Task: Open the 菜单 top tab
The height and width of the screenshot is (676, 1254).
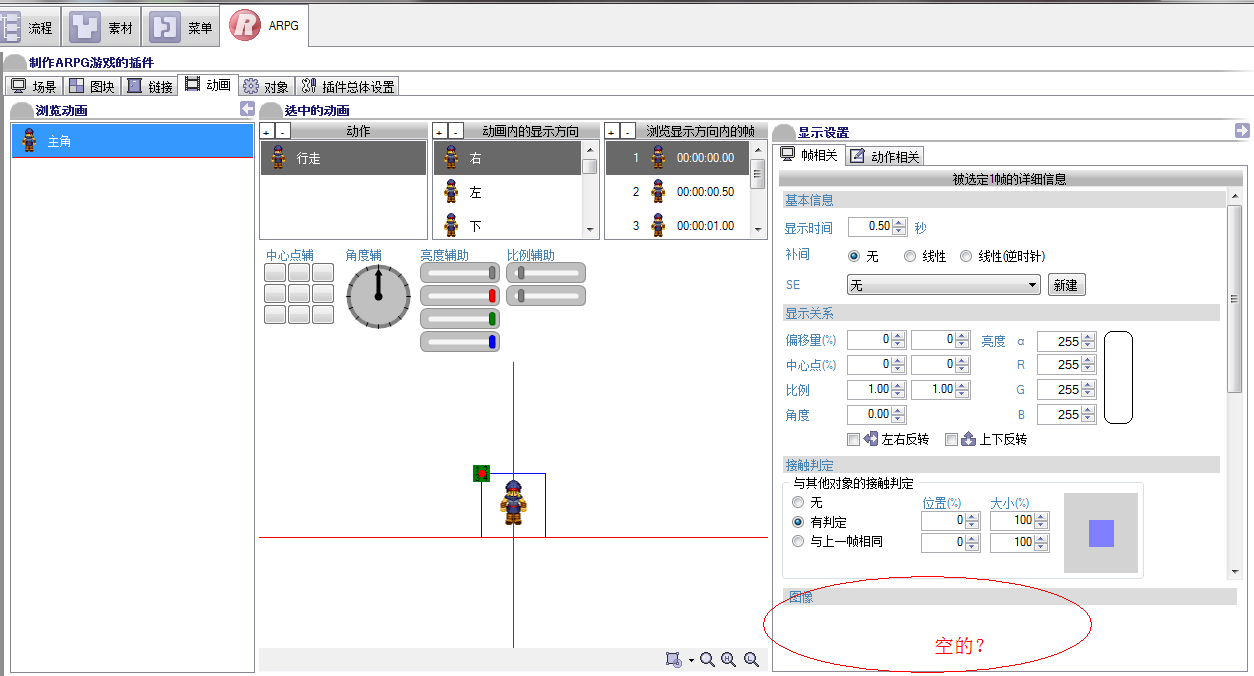Action: coord(182,27)
